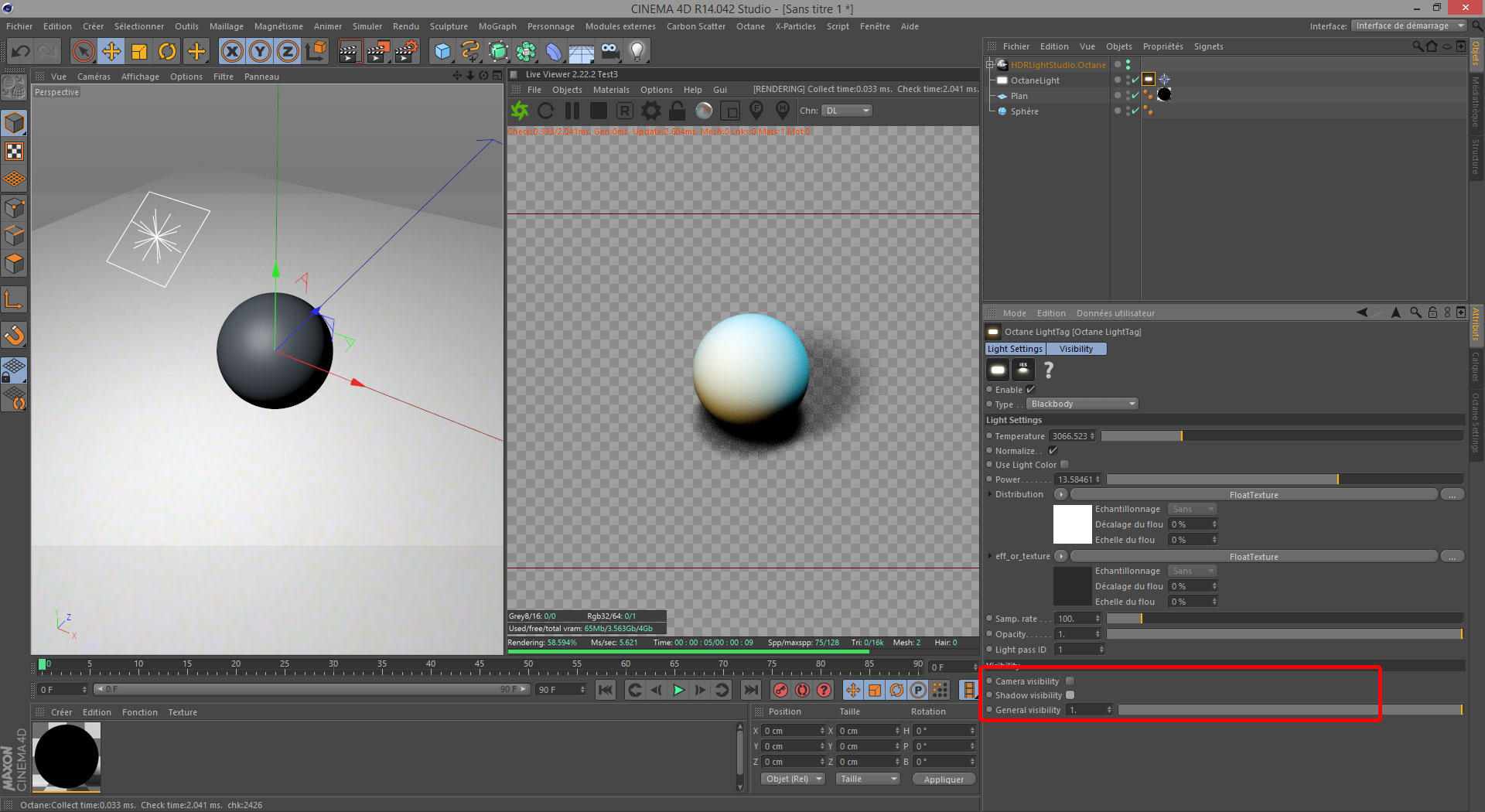Open the Chn channel dropdown showing DL

point(847,111)
